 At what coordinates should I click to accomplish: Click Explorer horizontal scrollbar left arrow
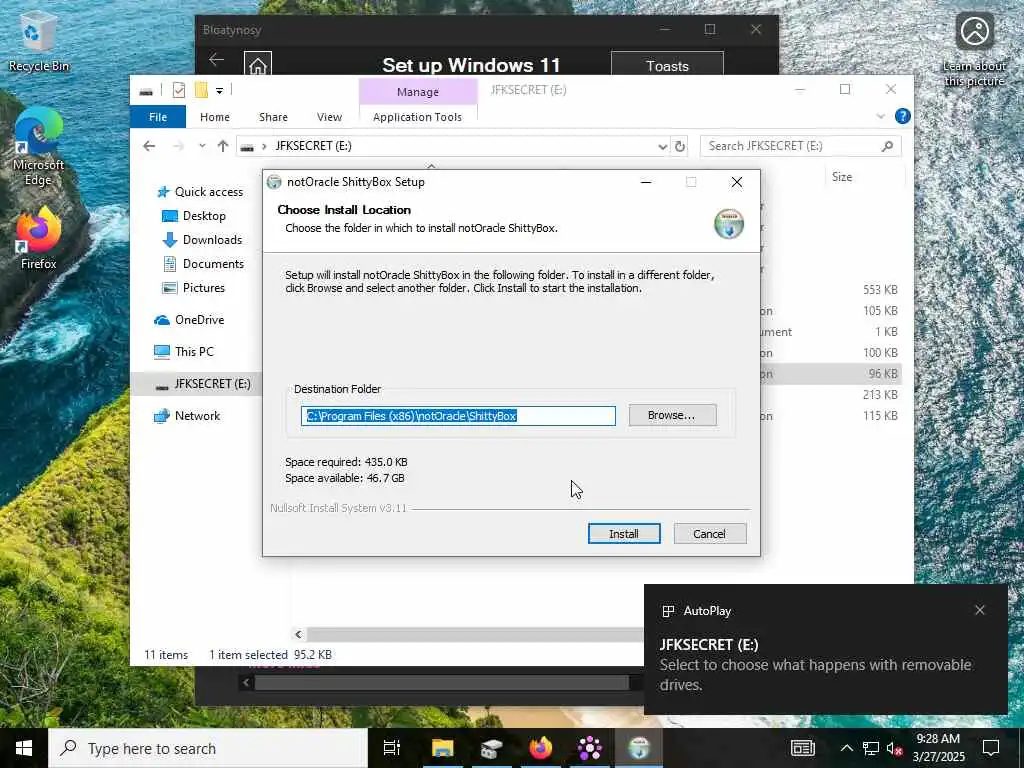298,634
